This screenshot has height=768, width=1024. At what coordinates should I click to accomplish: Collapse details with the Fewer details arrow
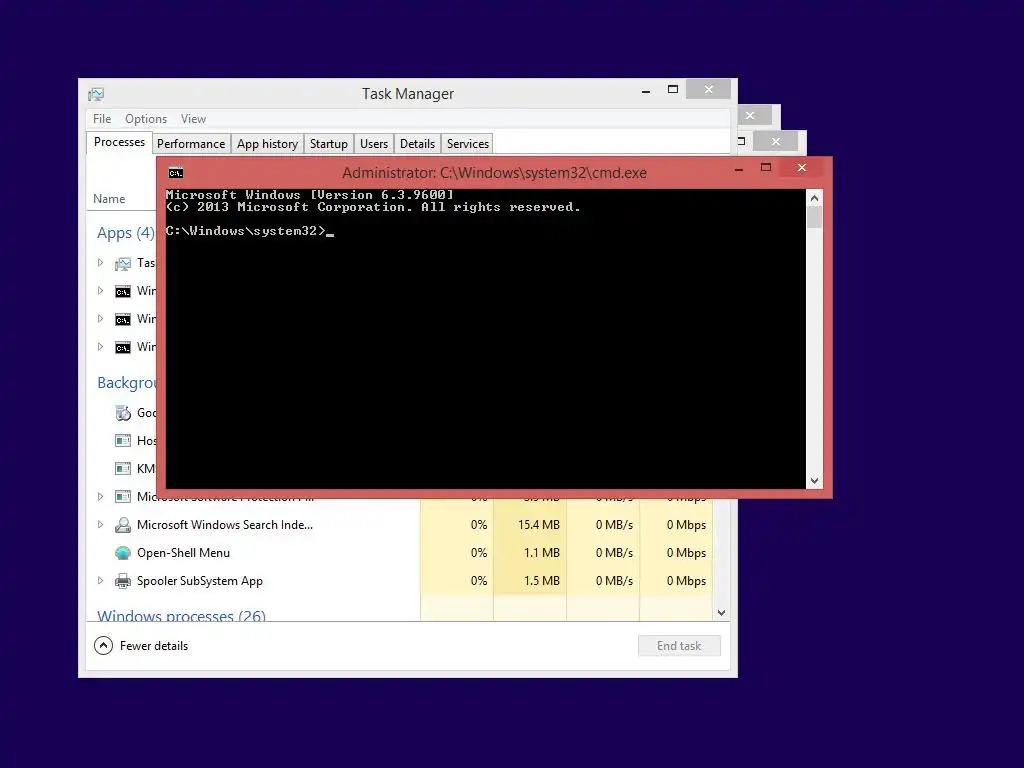coord(103,646)
